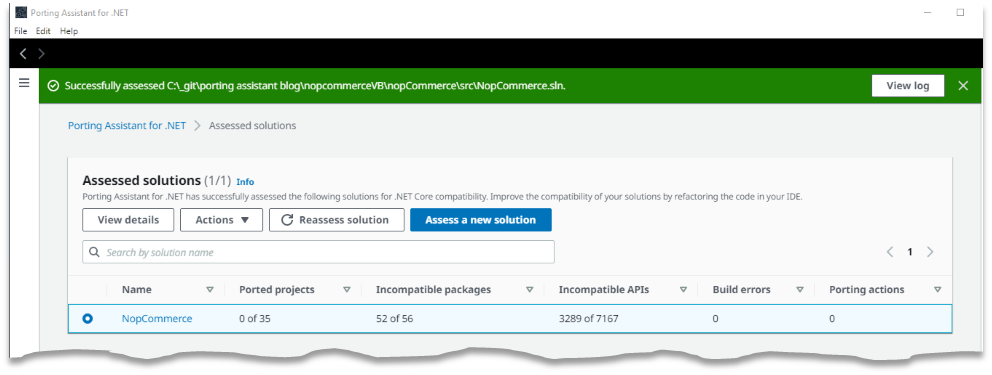The width and height of the screenshot is (992, 375).
Task: Click the Assessed solutions breadcrumb text
Action: tap(252, 125)
